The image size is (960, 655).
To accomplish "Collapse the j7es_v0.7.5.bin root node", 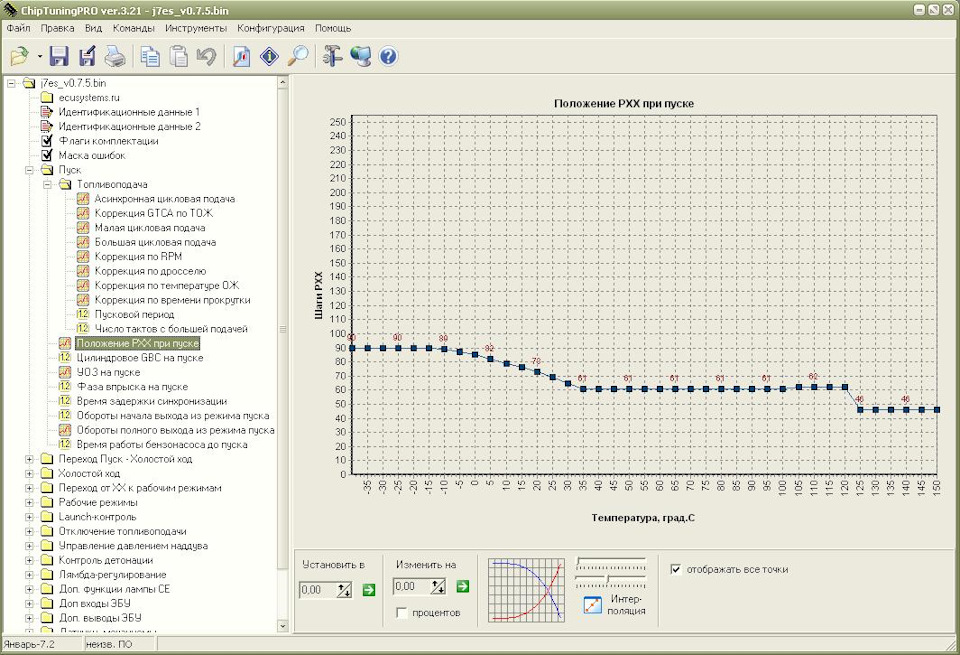I will click(x=11, y=83).
